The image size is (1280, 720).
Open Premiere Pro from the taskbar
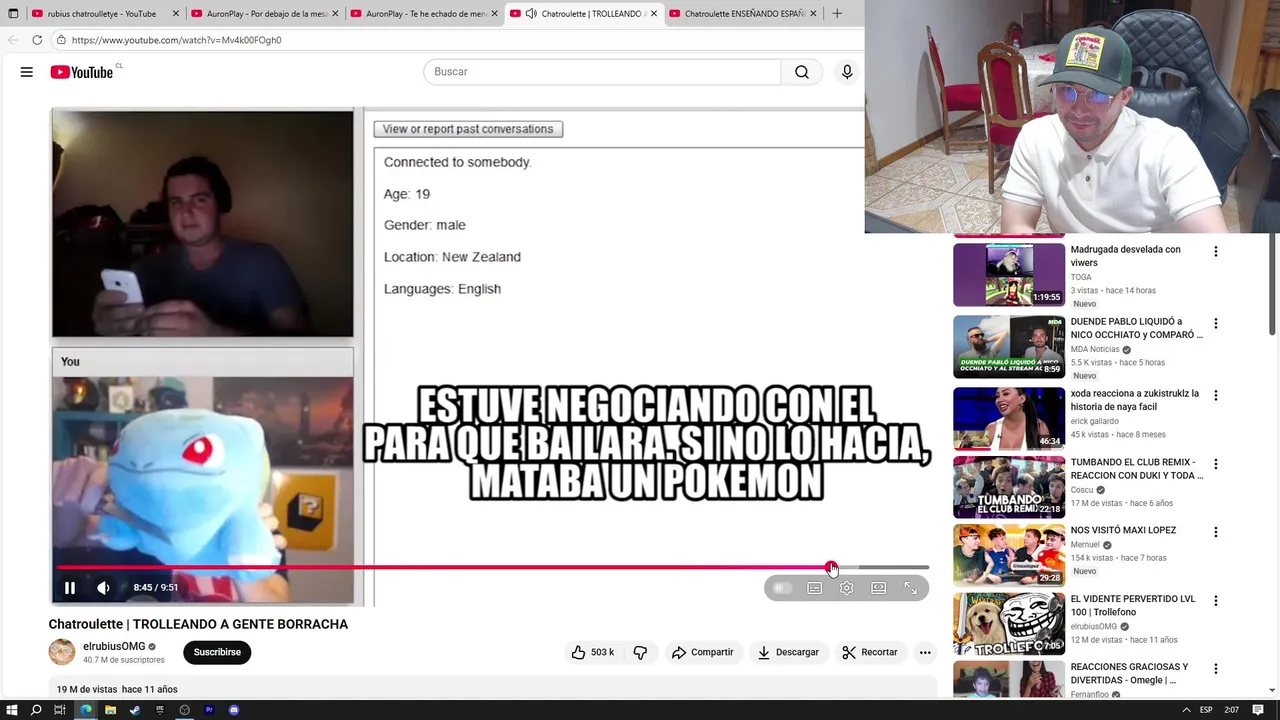(209, 710)
